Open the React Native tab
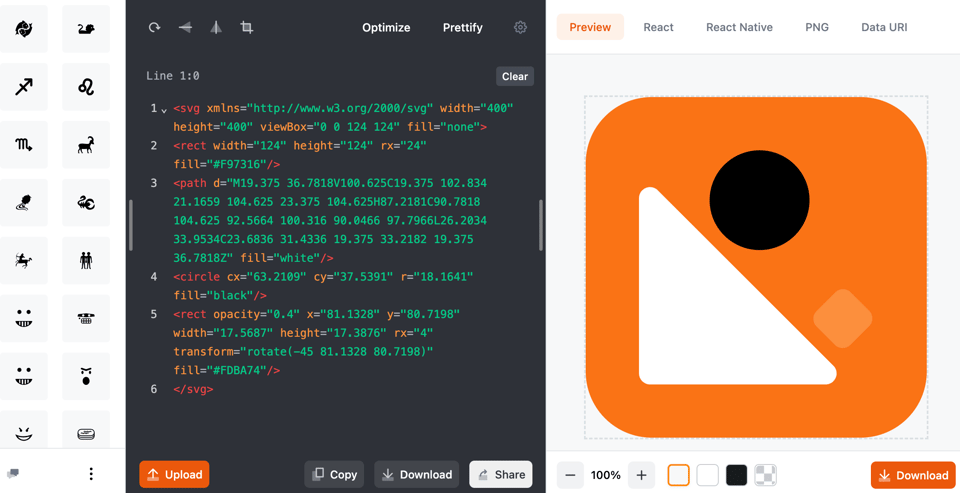Screen dimensions: 960x493 (739, 27)
